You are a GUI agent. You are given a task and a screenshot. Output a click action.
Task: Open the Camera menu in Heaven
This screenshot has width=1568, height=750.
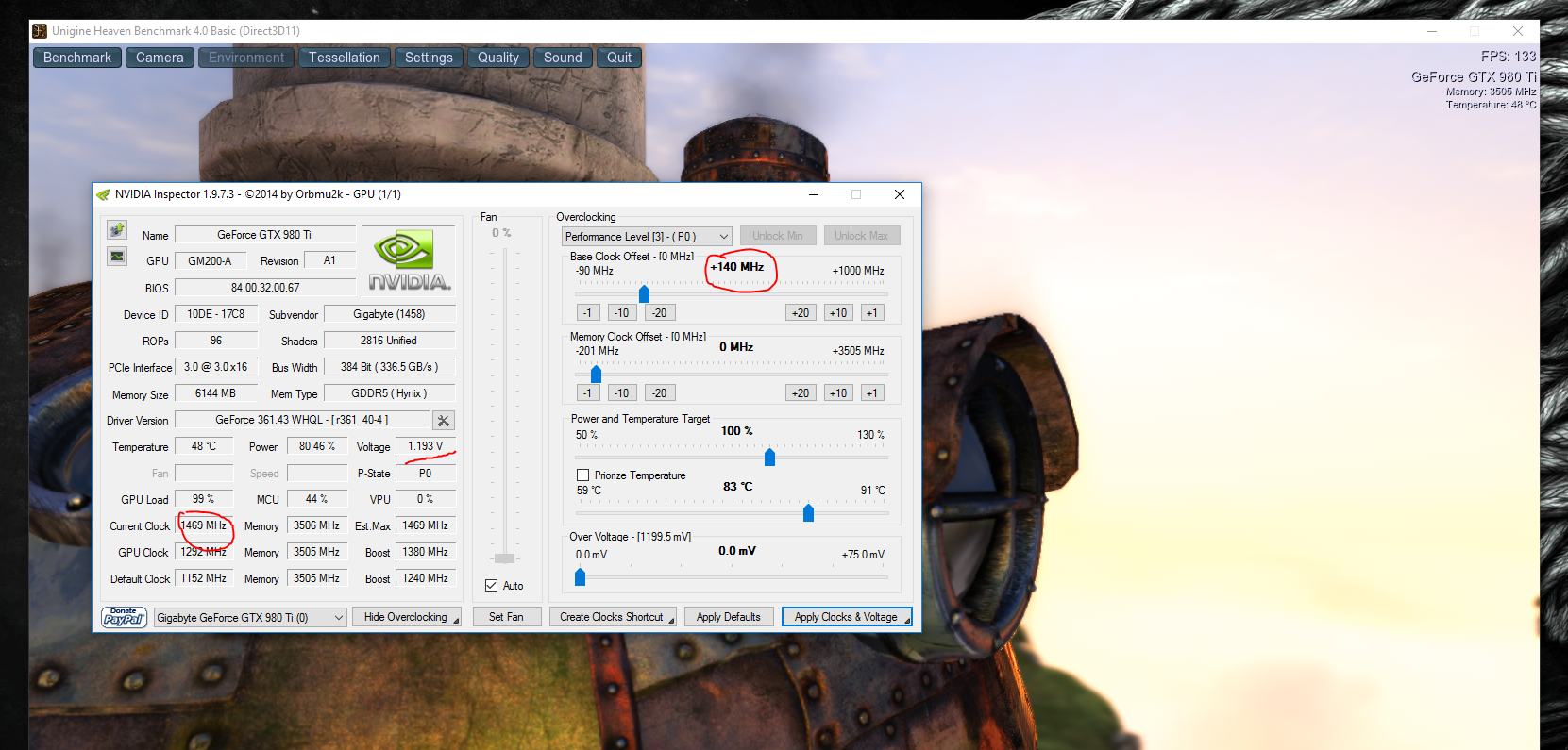tap(160, 58)
